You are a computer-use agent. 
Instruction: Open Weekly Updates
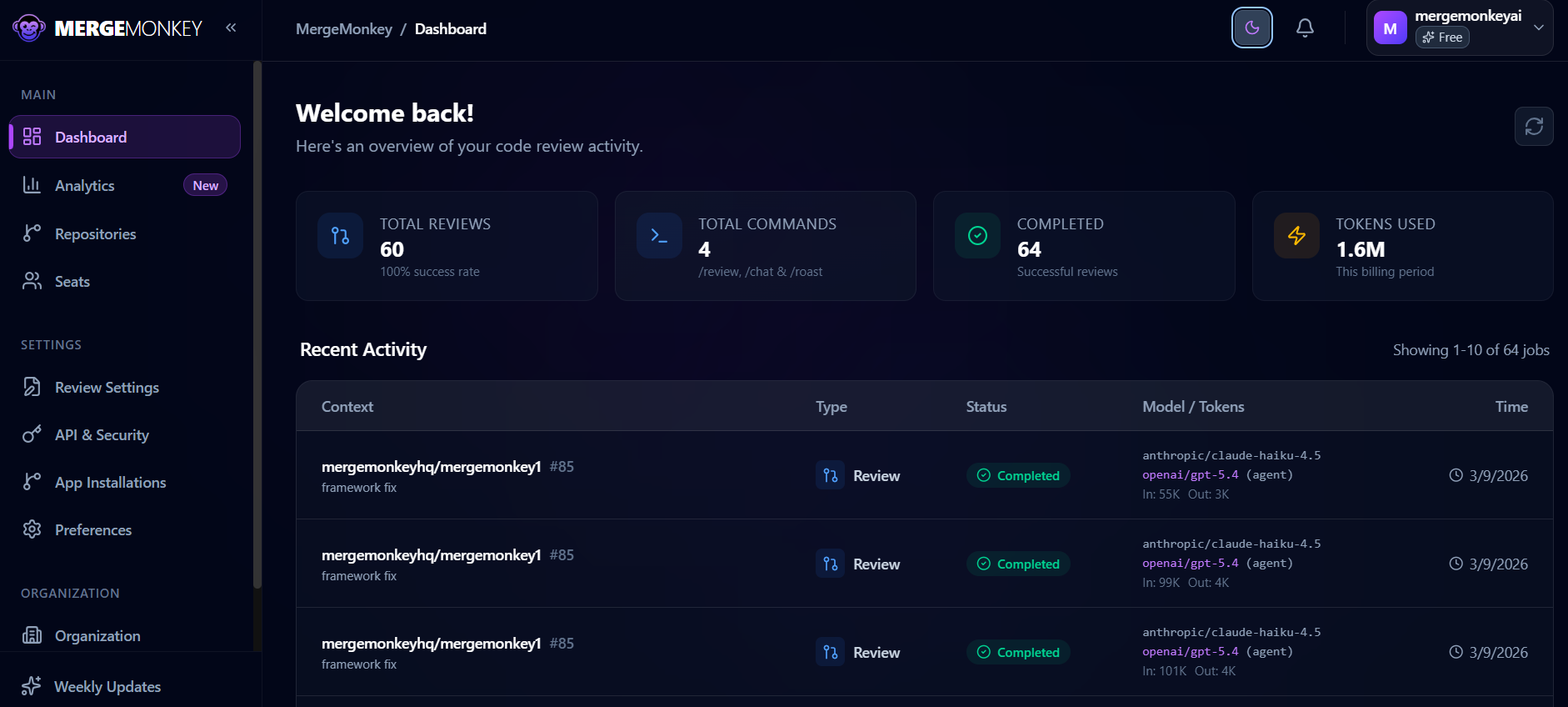[125, 686]
